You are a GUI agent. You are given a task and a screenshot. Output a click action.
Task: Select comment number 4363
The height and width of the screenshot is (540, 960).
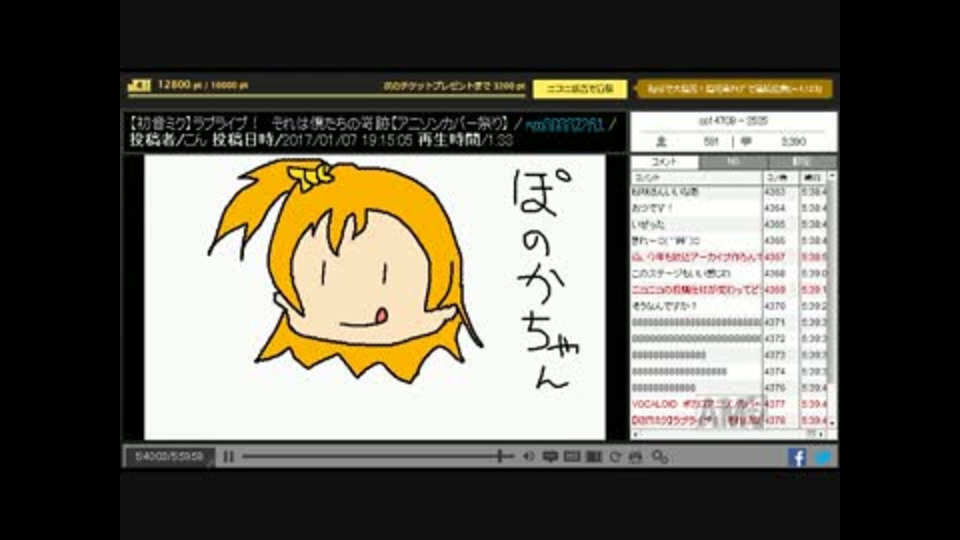pos(729,192)
